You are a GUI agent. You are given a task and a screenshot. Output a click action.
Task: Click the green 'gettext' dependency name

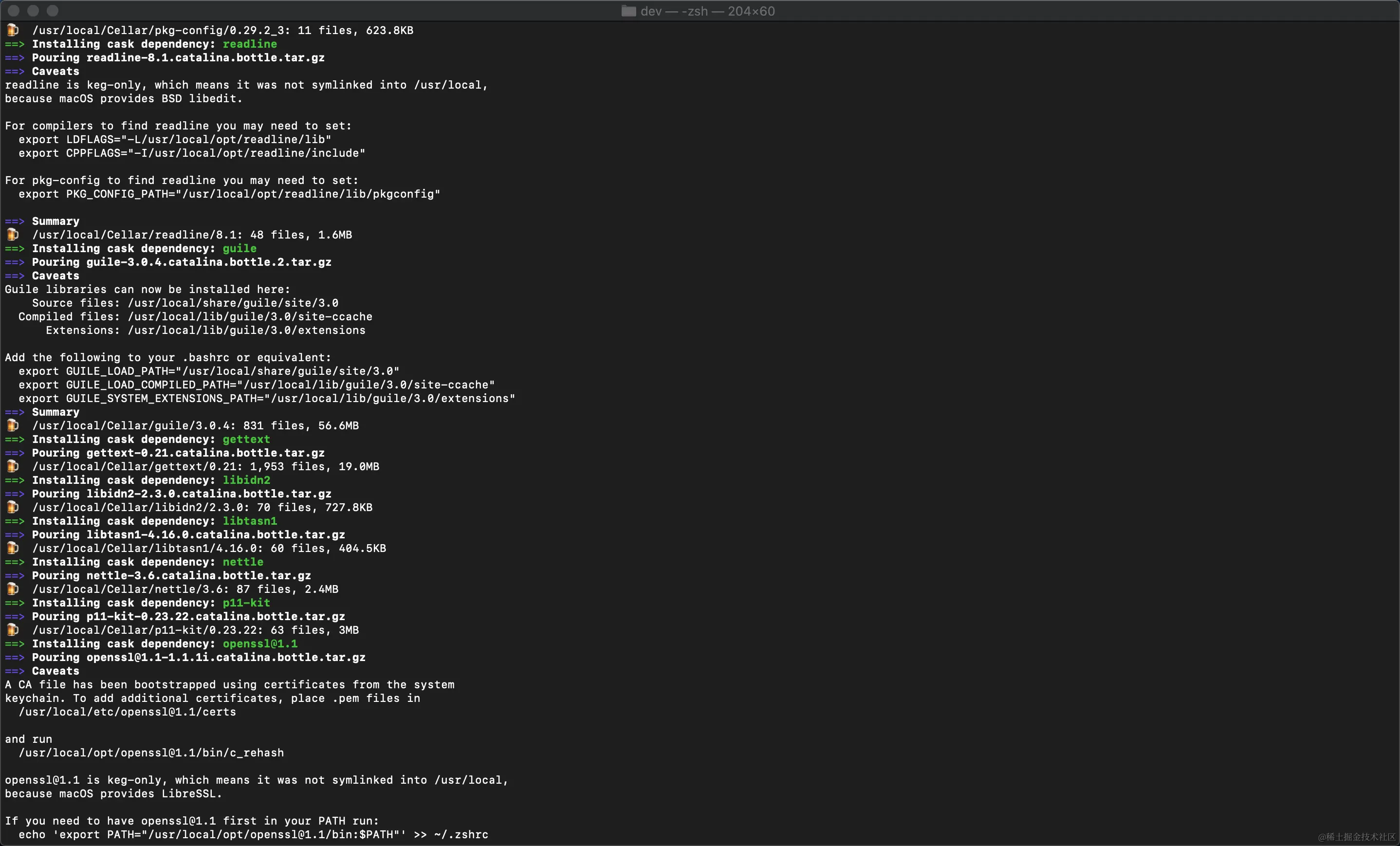click(x=247, y=439)
